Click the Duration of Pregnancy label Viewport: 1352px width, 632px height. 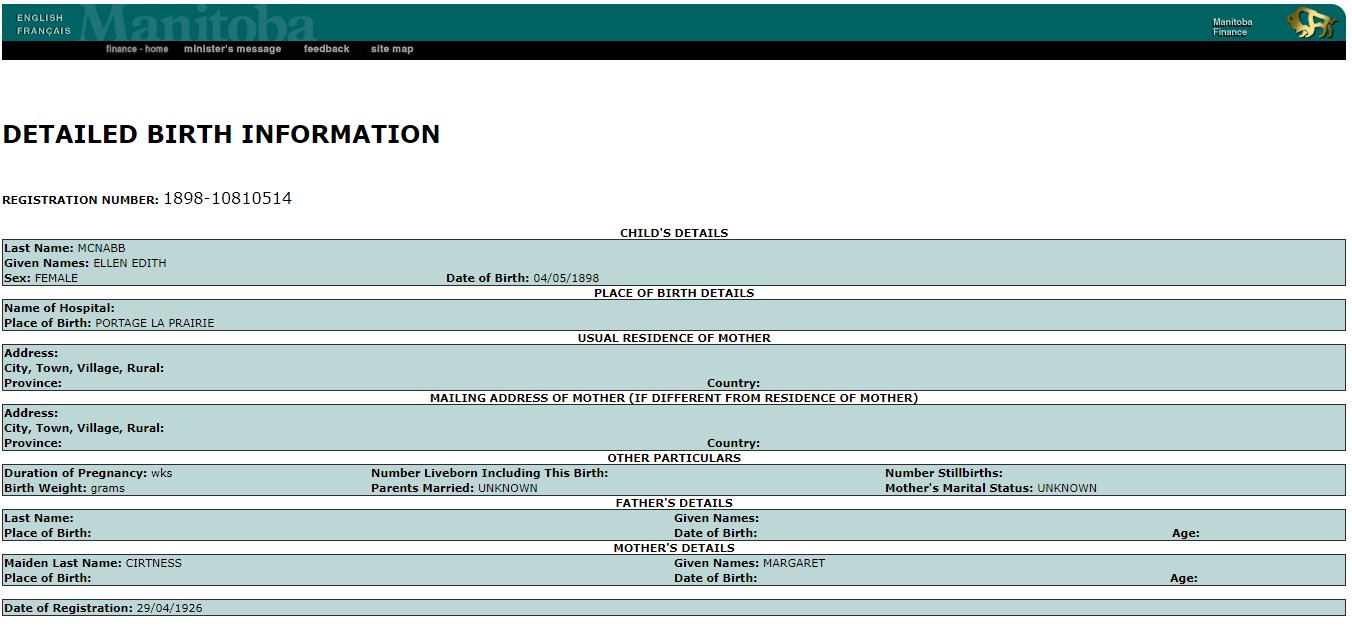point(76,473)
